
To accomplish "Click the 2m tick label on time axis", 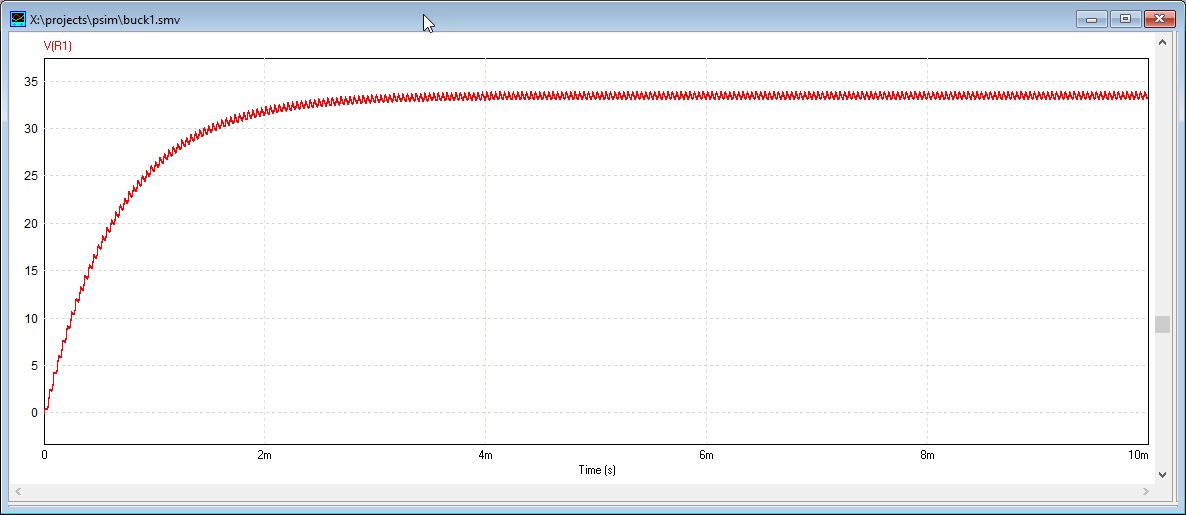I will [264, 455].
